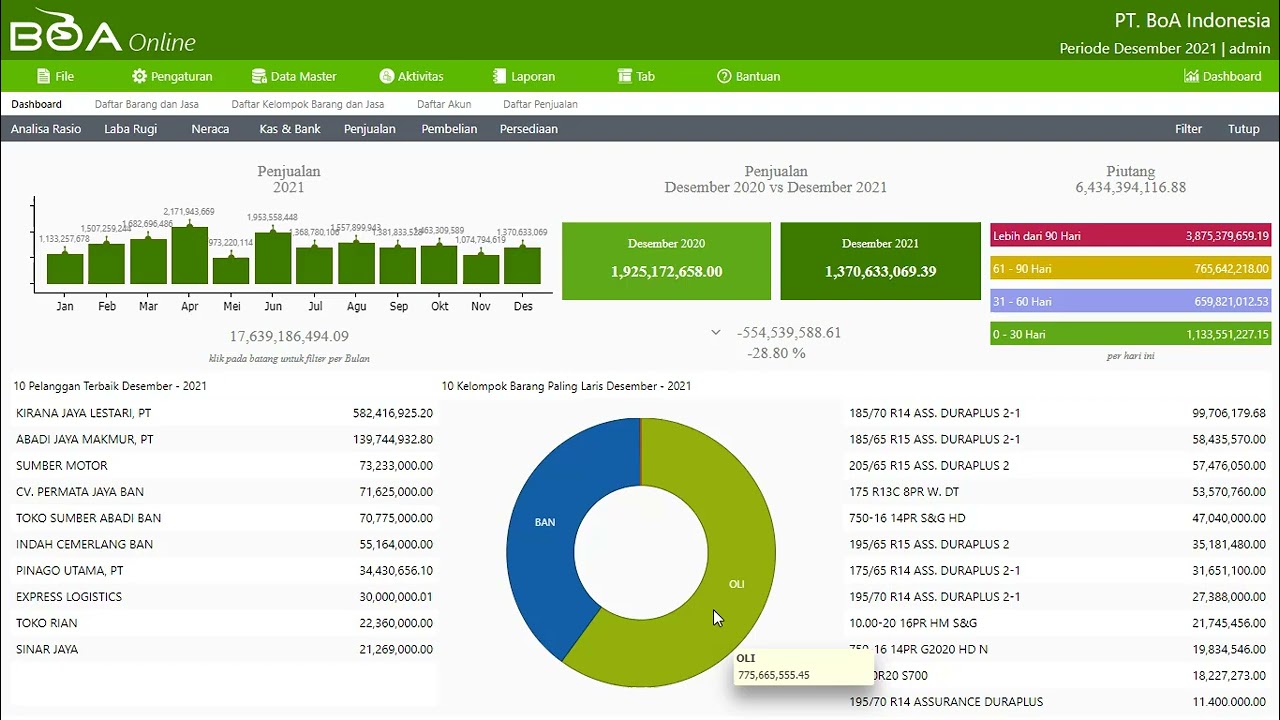Open the File menu
Image resolution: width=1280 pixels, height=720 pixels.
click(56, 76)
